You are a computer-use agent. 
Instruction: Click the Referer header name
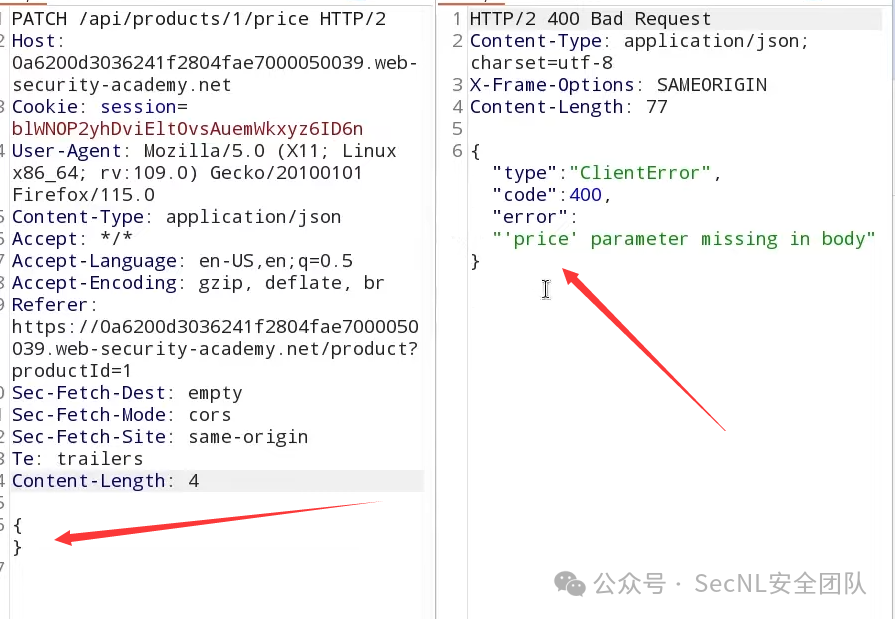[50, 305]
